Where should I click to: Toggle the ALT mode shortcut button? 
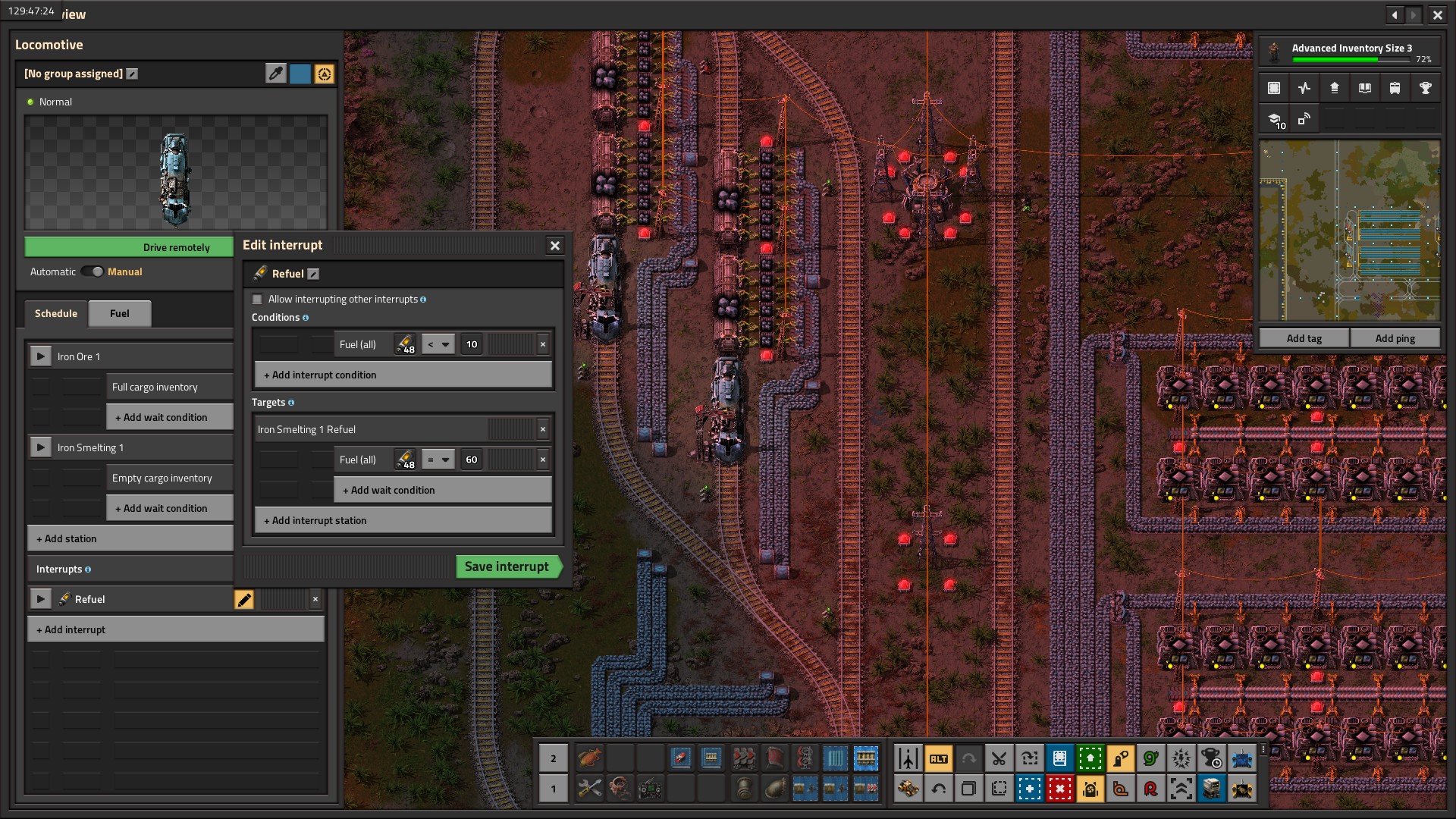click(x=939, y=758)
